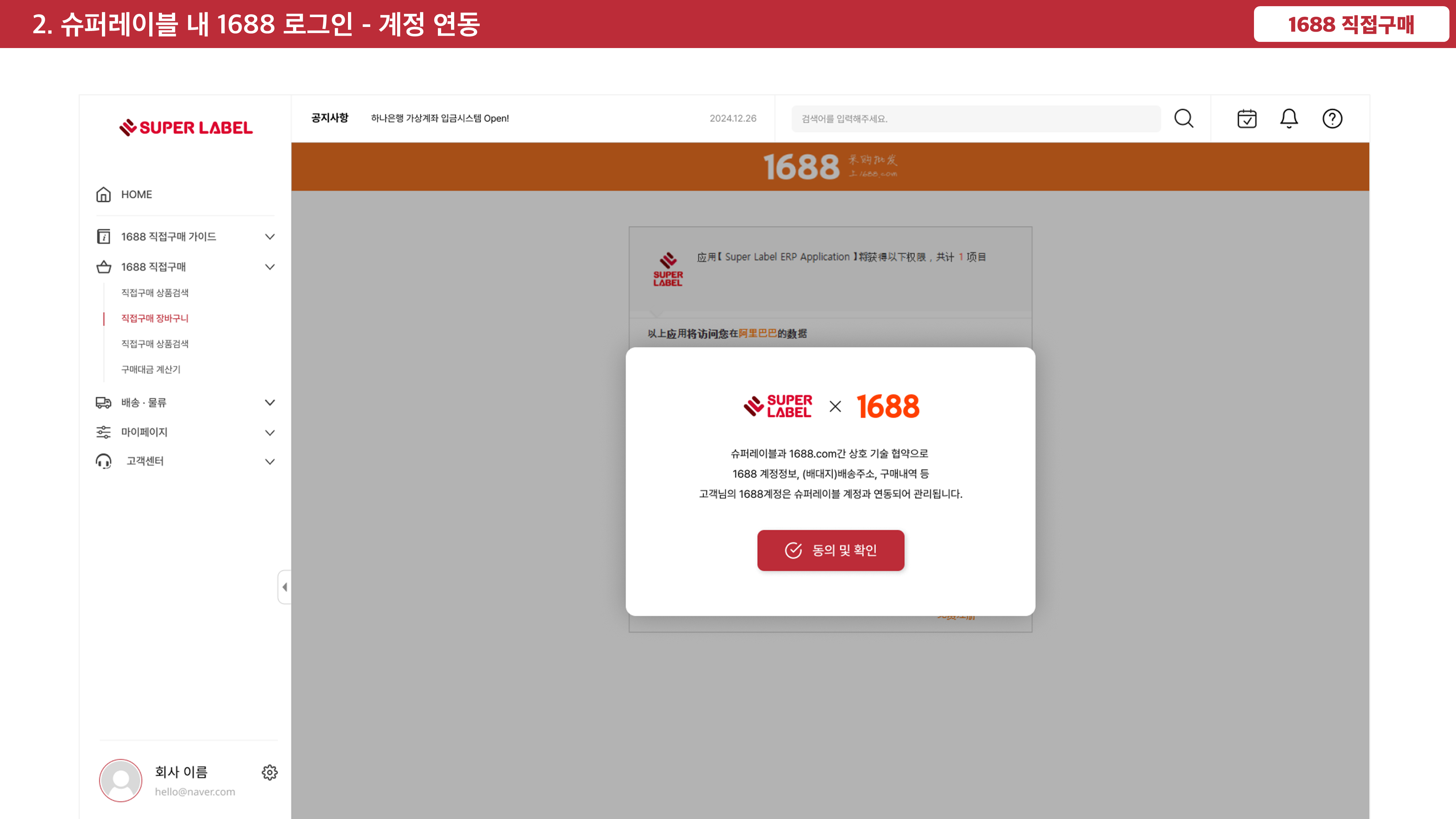Open the calendar check icon
The image size is (1456, 819).
(1247, 119)
